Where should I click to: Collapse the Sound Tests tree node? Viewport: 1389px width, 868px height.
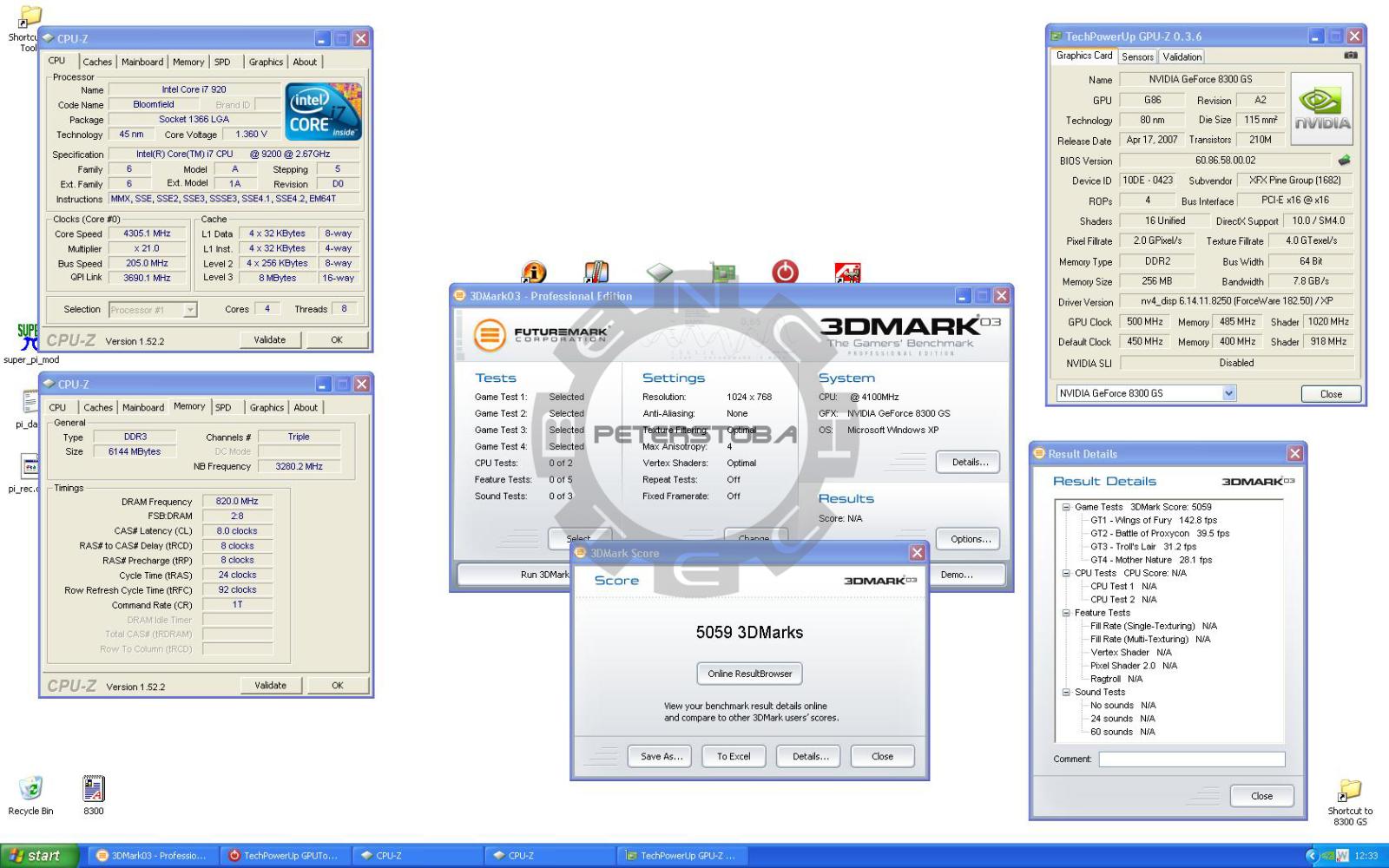pos(1066,692)
